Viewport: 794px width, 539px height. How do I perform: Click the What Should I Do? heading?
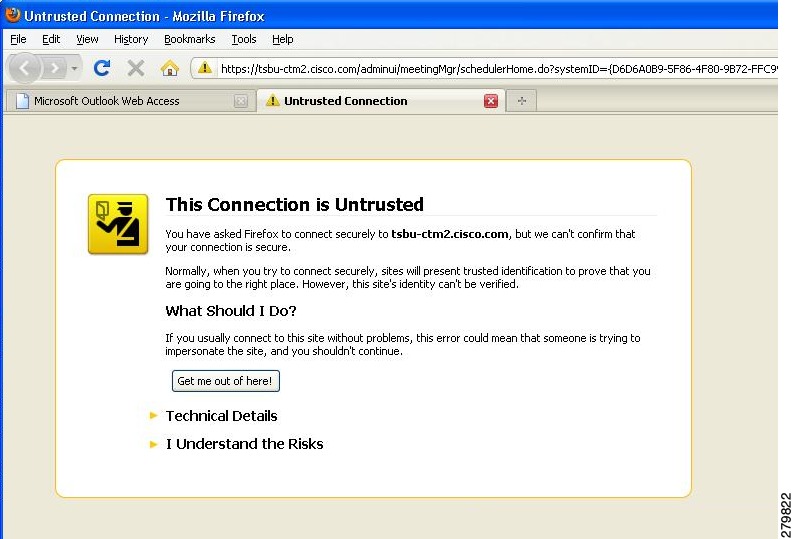pos(231,311)
